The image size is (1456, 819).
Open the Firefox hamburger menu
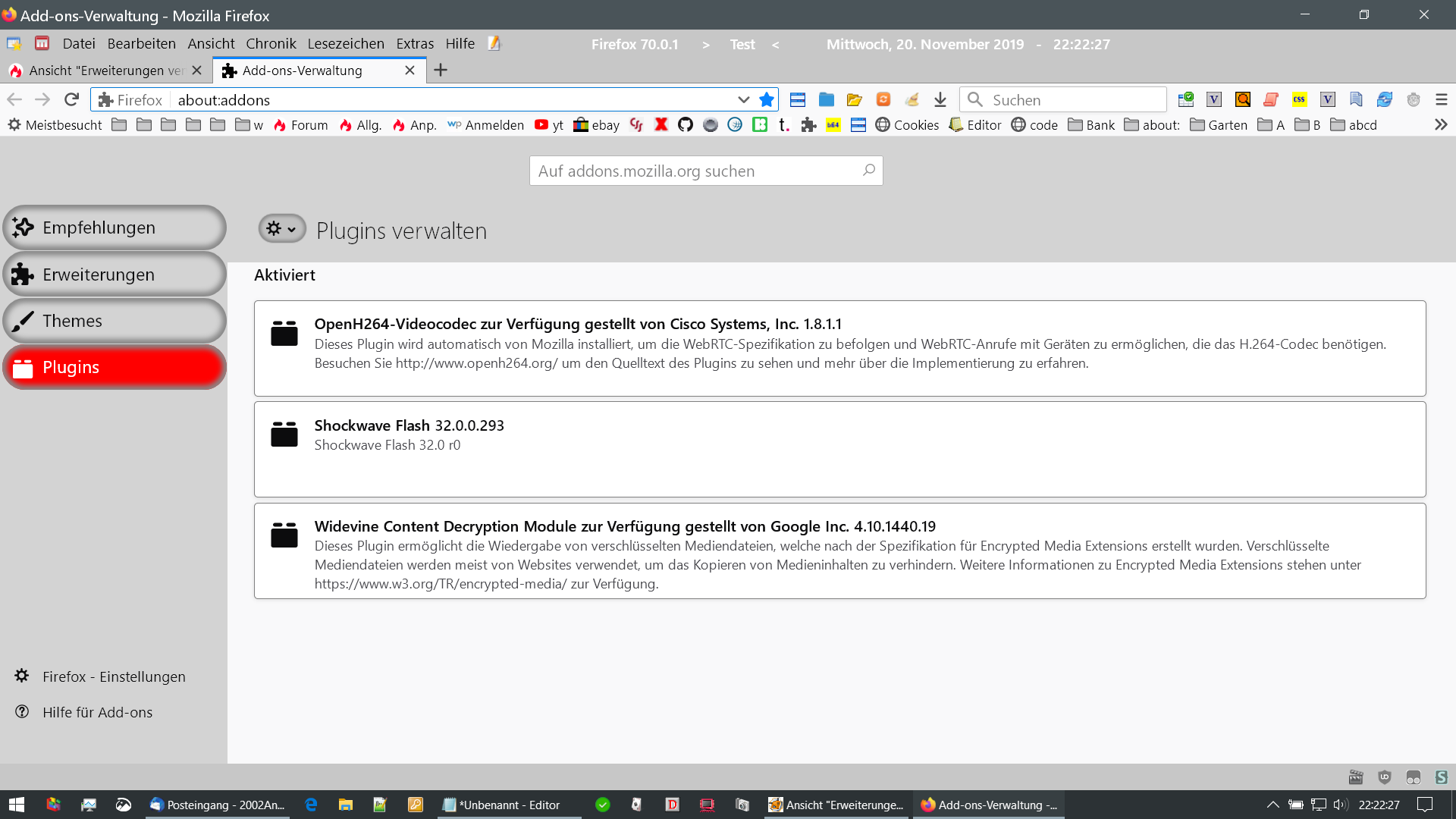coord(1442,99)
